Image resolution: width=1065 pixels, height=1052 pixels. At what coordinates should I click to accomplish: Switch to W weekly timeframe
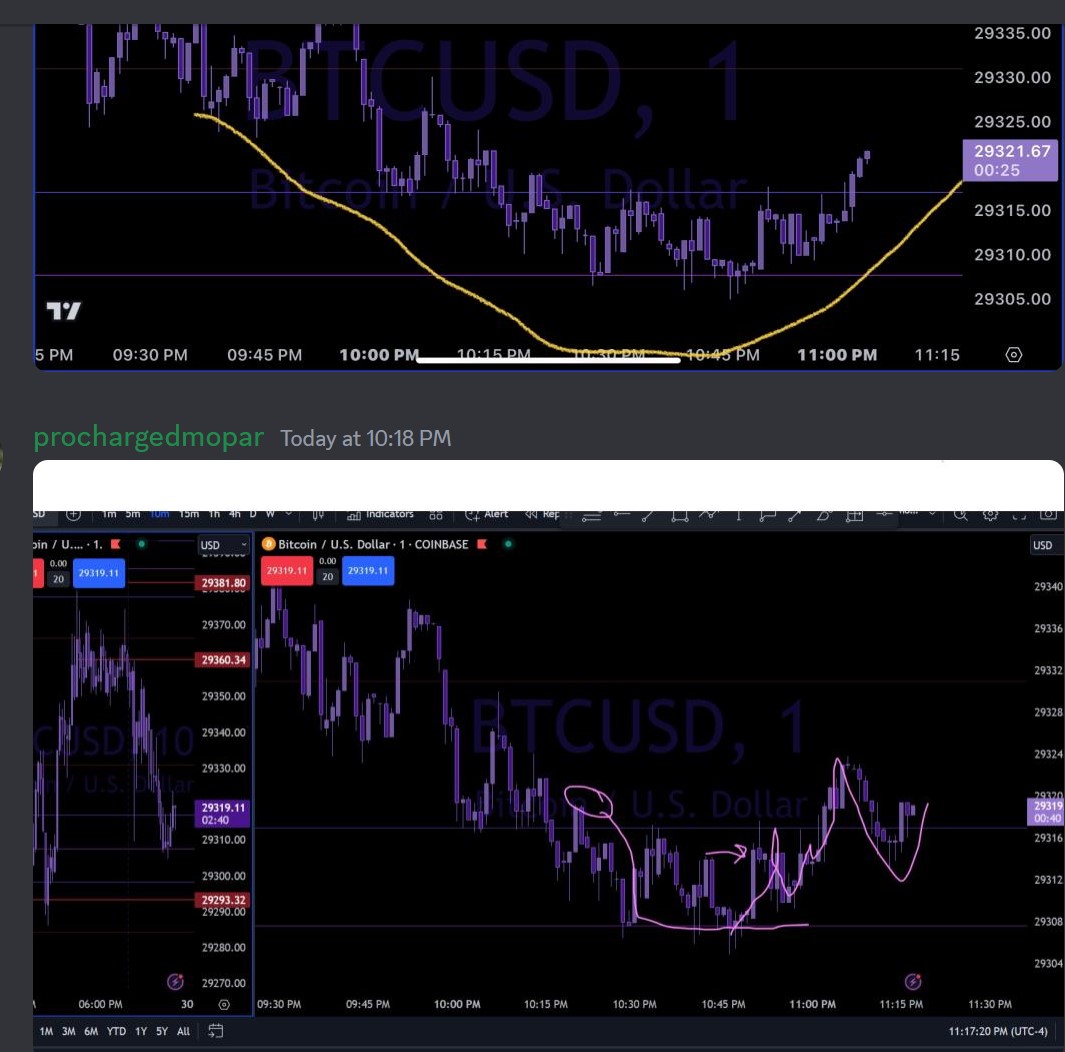(270, 514)
